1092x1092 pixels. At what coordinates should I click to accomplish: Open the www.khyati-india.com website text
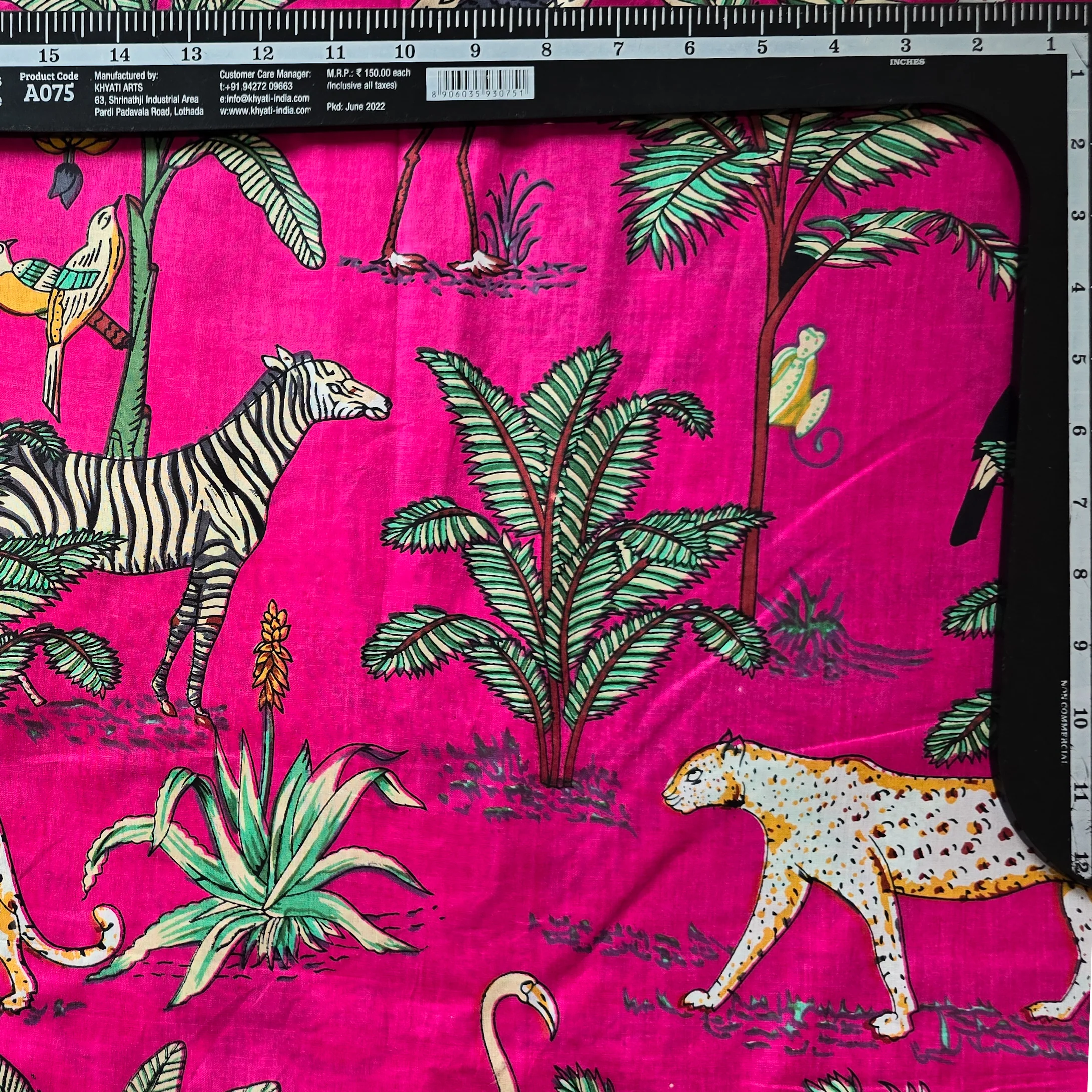(265, 110)
